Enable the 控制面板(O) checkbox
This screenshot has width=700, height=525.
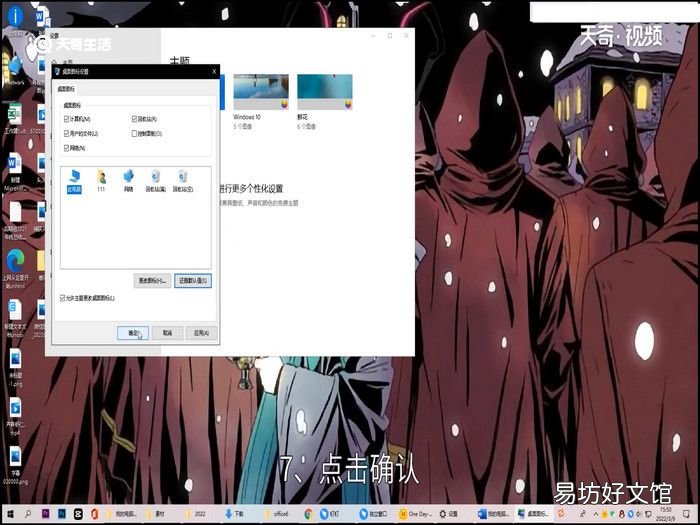[134, 133]
